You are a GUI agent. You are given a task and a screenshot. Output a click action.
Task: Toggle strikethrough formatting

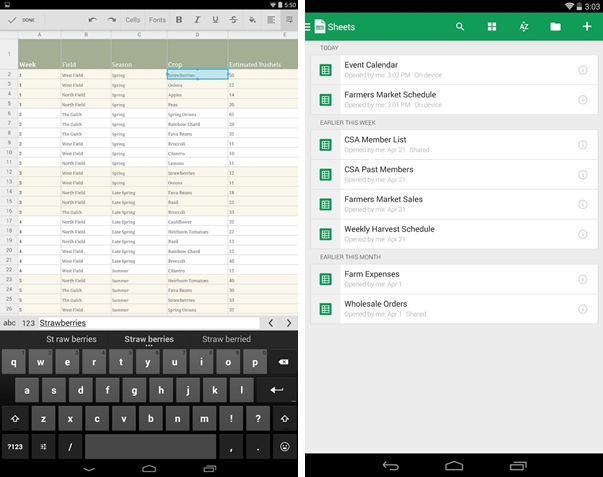pyautogui.click(x=233, y=20)
